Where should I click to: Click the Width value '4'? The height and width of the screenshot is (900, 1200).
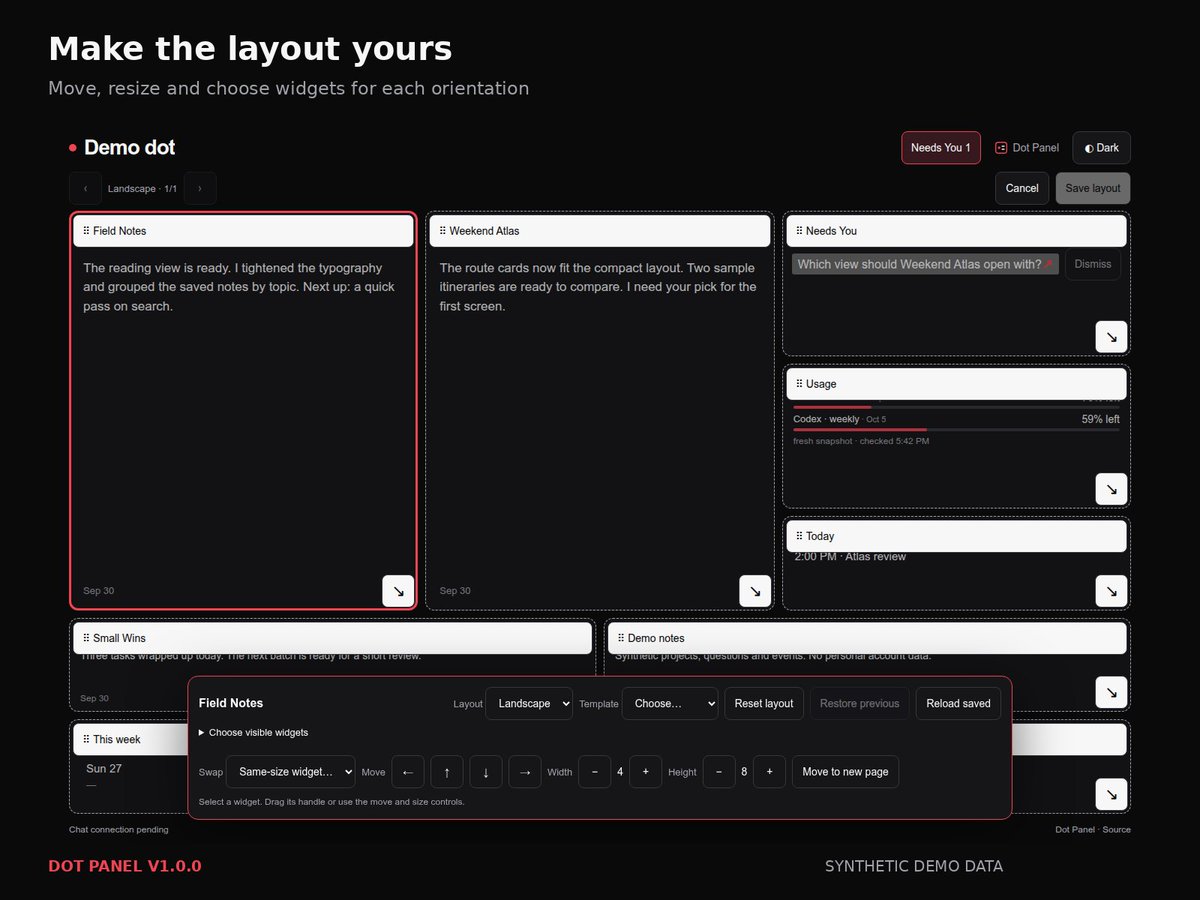[x=620, y=772]
